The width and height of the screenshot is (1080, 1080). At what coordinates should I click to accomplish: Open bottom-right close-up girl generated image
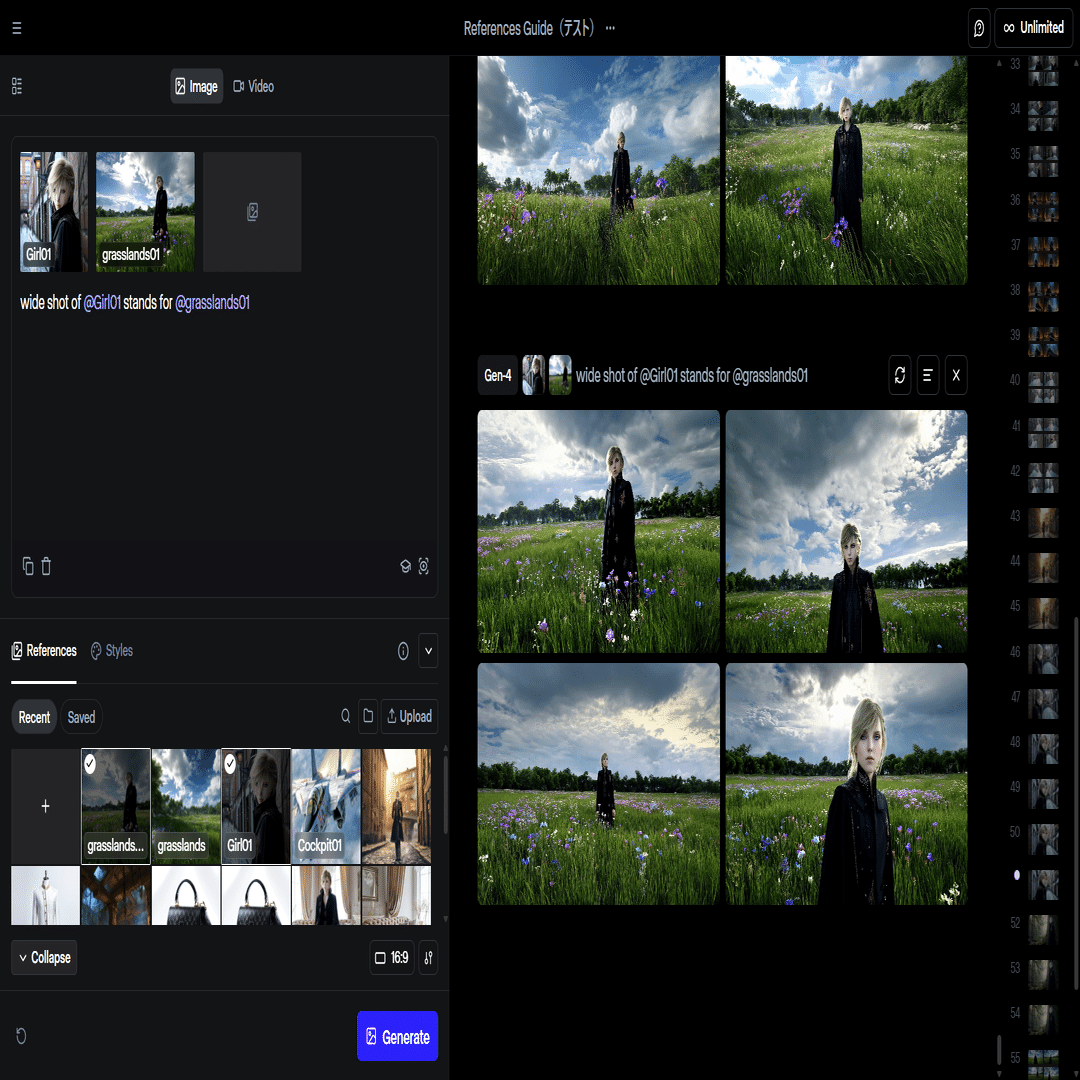(x=847, y=784)
